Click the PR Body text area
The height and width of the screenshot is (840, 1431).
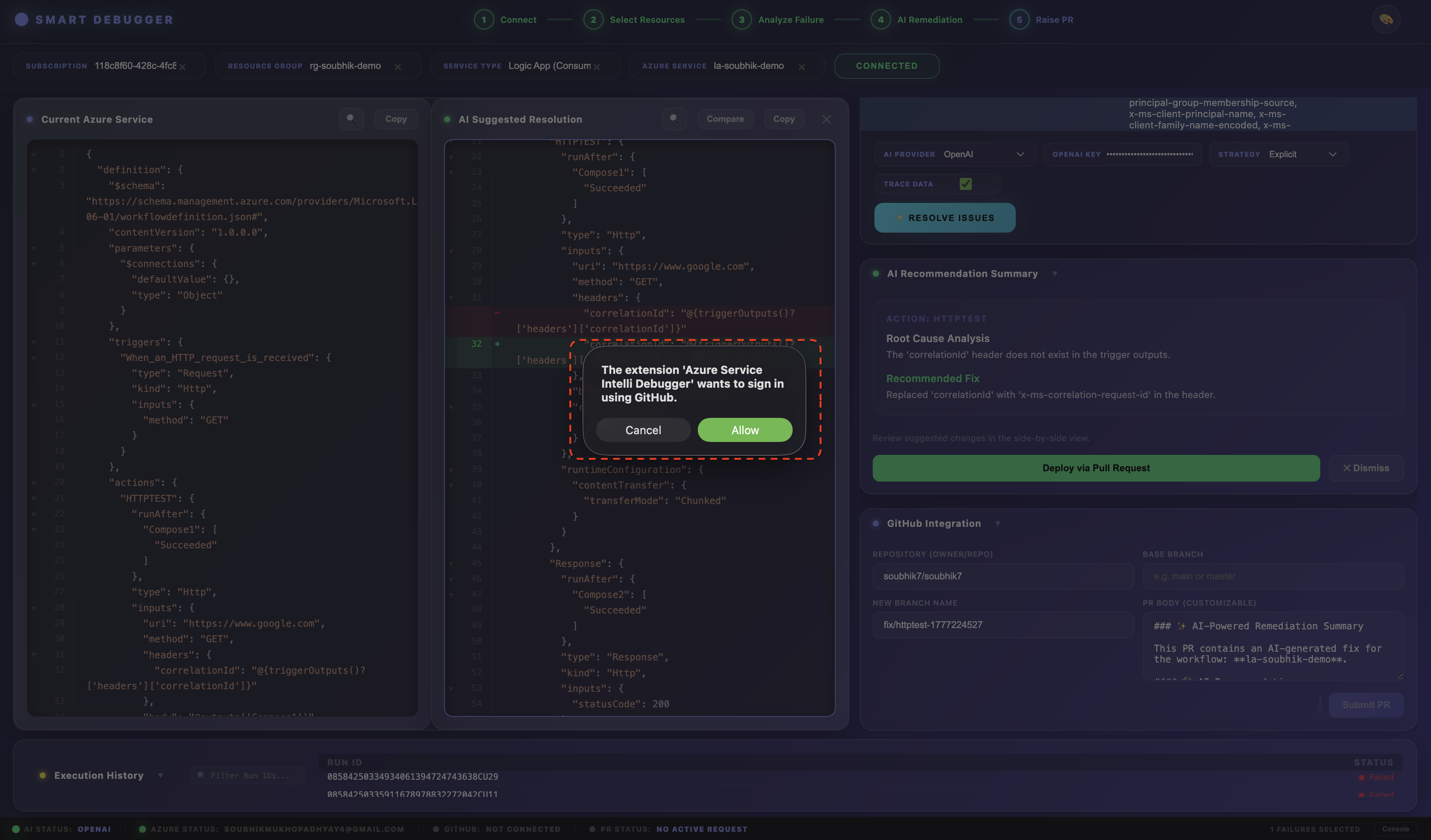(x=1273, y=646)
